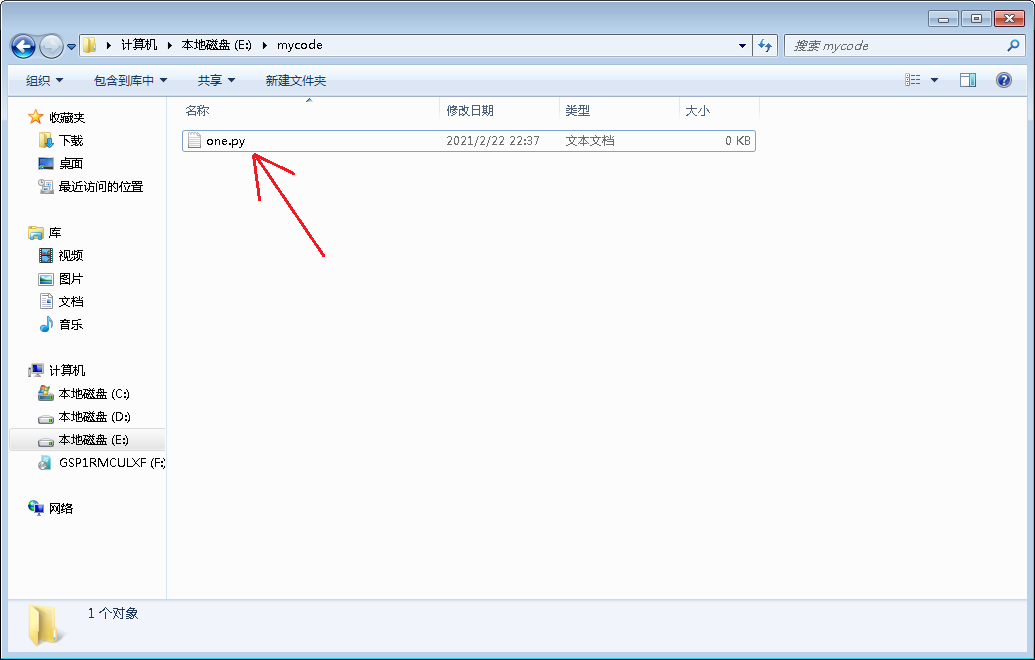Click the 本地磁盘 (C:) drive icon
The height and width of the screenshot is (660, 1035).
(46, 393)
